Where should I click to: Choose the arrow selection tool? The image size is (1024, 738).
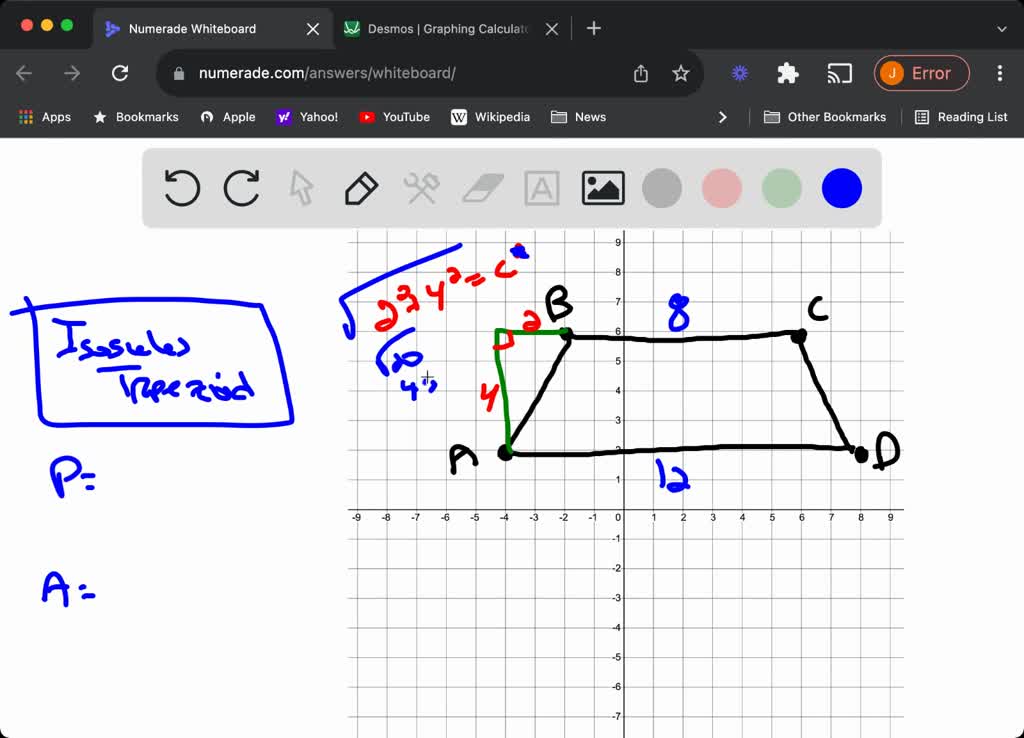pyautogui.click(x=301, y=188)
